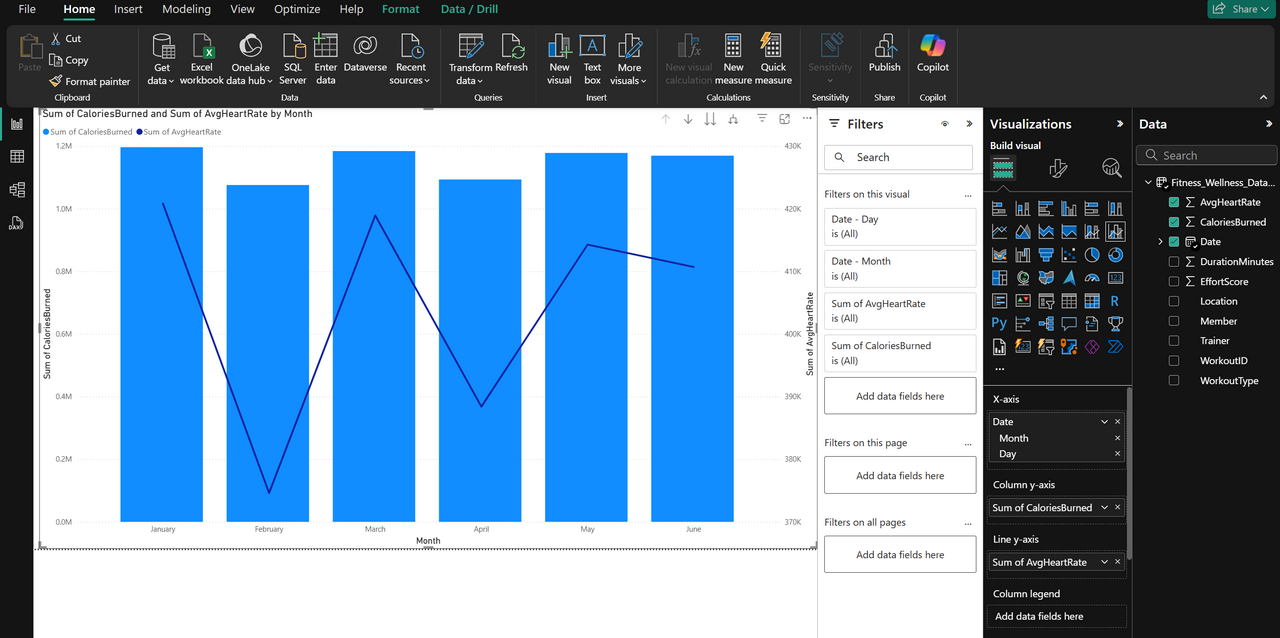Switch to the Modeling tab

[x=187, y=9]
